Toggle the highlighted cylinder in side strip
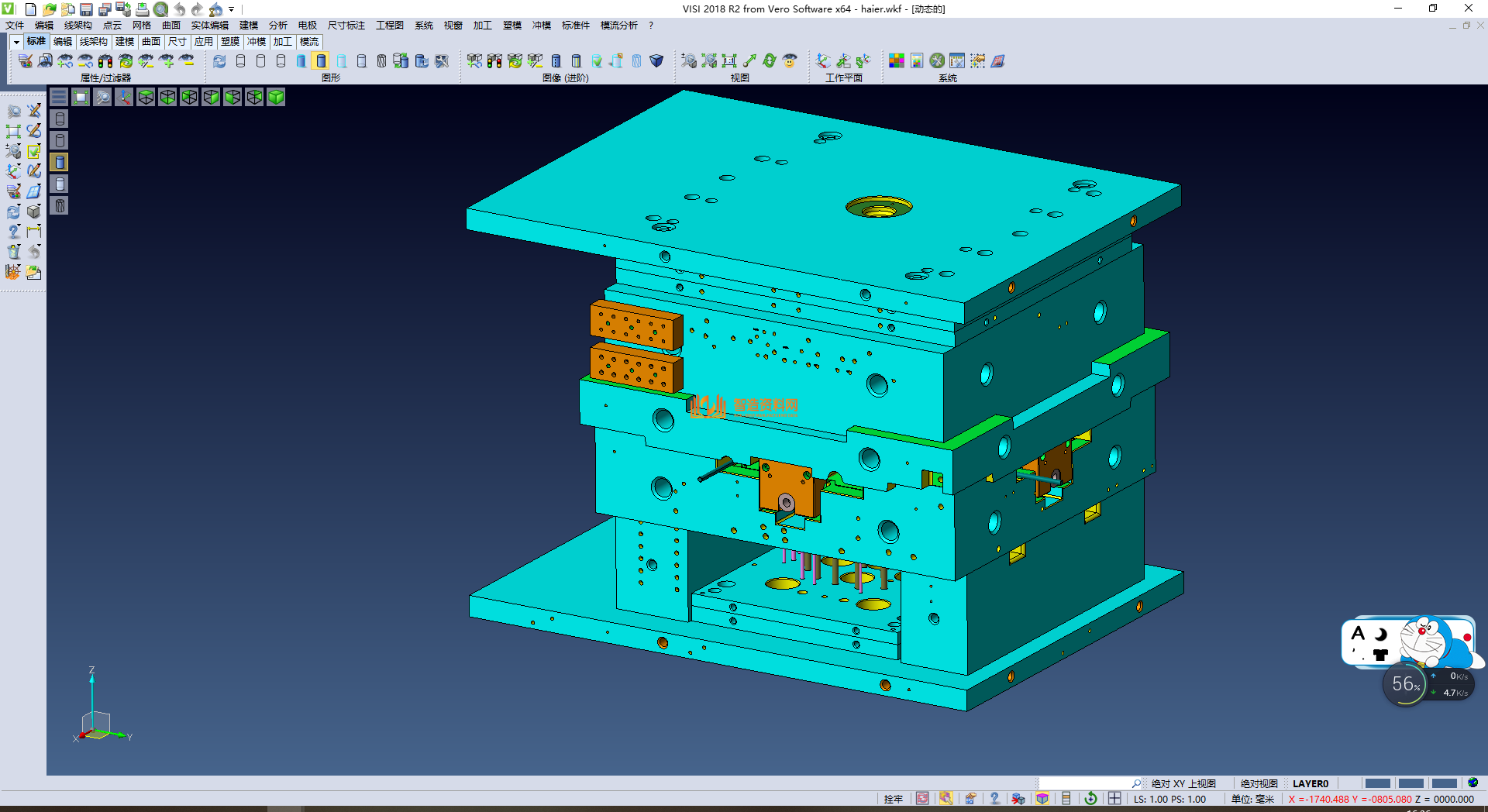Viewport: 1488px width, 812px height. click(60, 162)
